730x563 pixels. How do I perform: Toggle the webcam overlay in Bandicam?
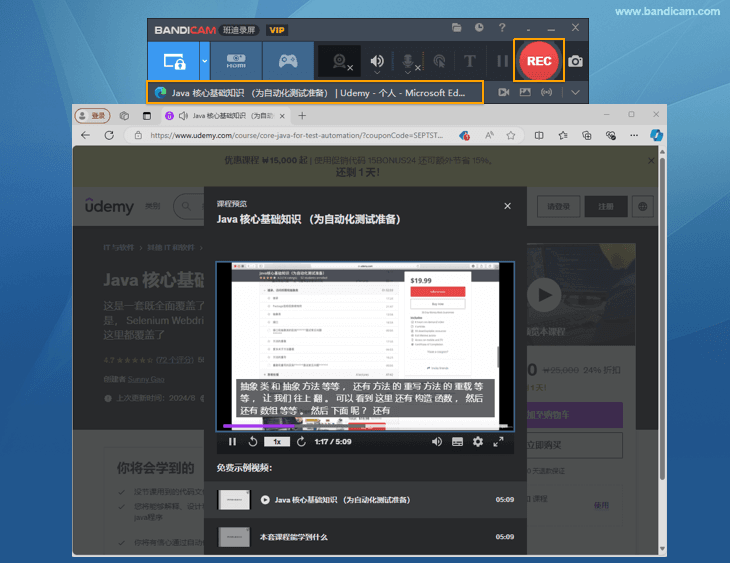(x=339, y=61)
